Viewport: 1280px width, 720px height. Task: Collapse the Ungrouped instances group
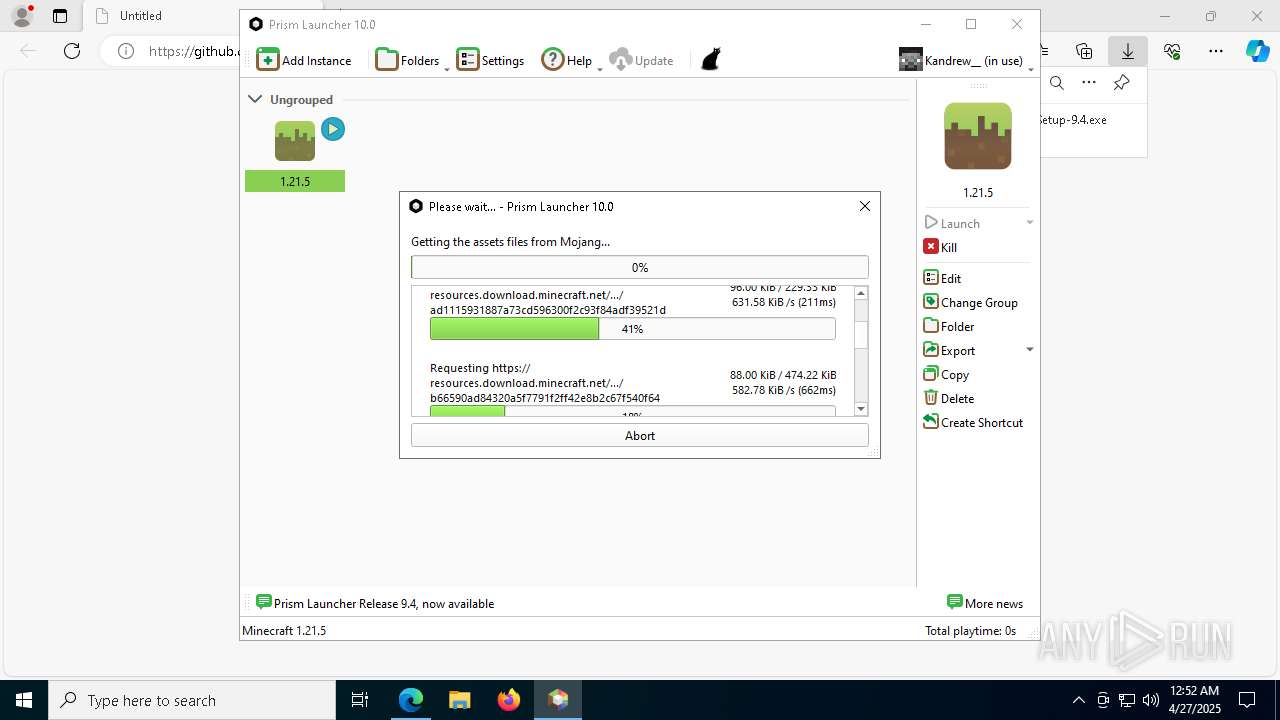pyautogui.click(x=255, y=99)
